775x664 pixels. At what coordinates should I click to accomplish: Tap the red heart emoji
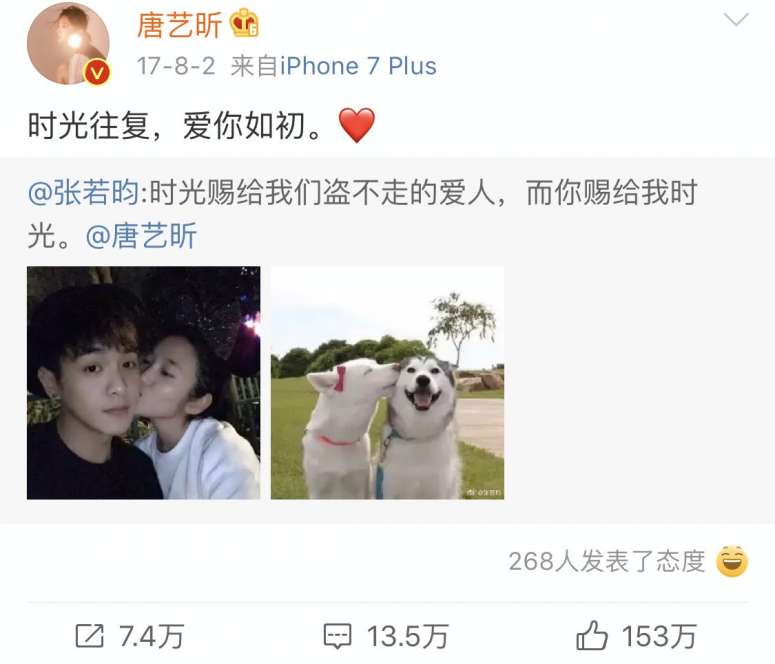pos(357,126)
